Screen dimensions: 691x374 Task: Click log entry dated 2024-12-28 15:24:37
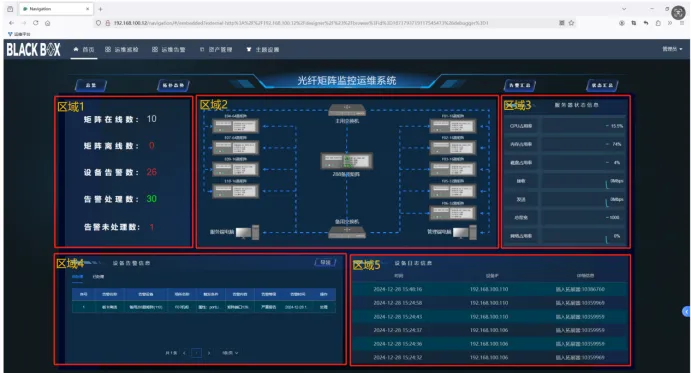pyautogui.click(x=490, y=330)
